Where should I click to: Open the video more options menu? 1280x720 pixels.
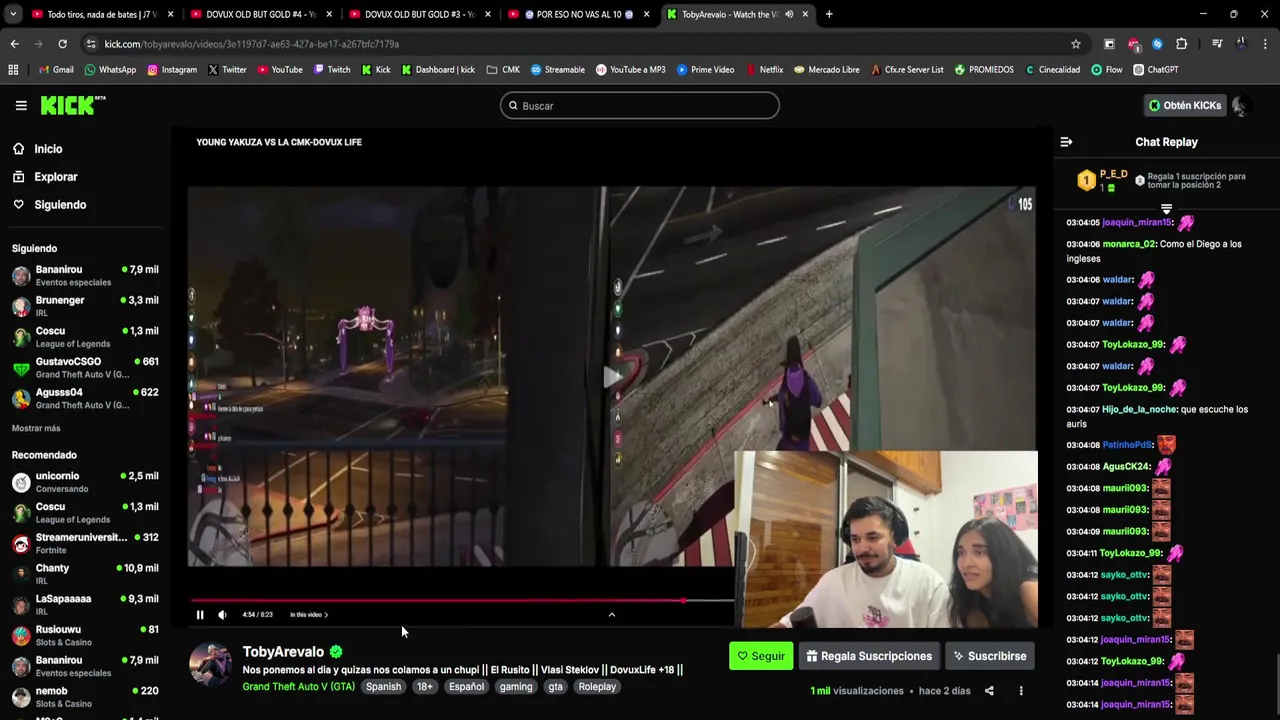tap(1021, 691)
